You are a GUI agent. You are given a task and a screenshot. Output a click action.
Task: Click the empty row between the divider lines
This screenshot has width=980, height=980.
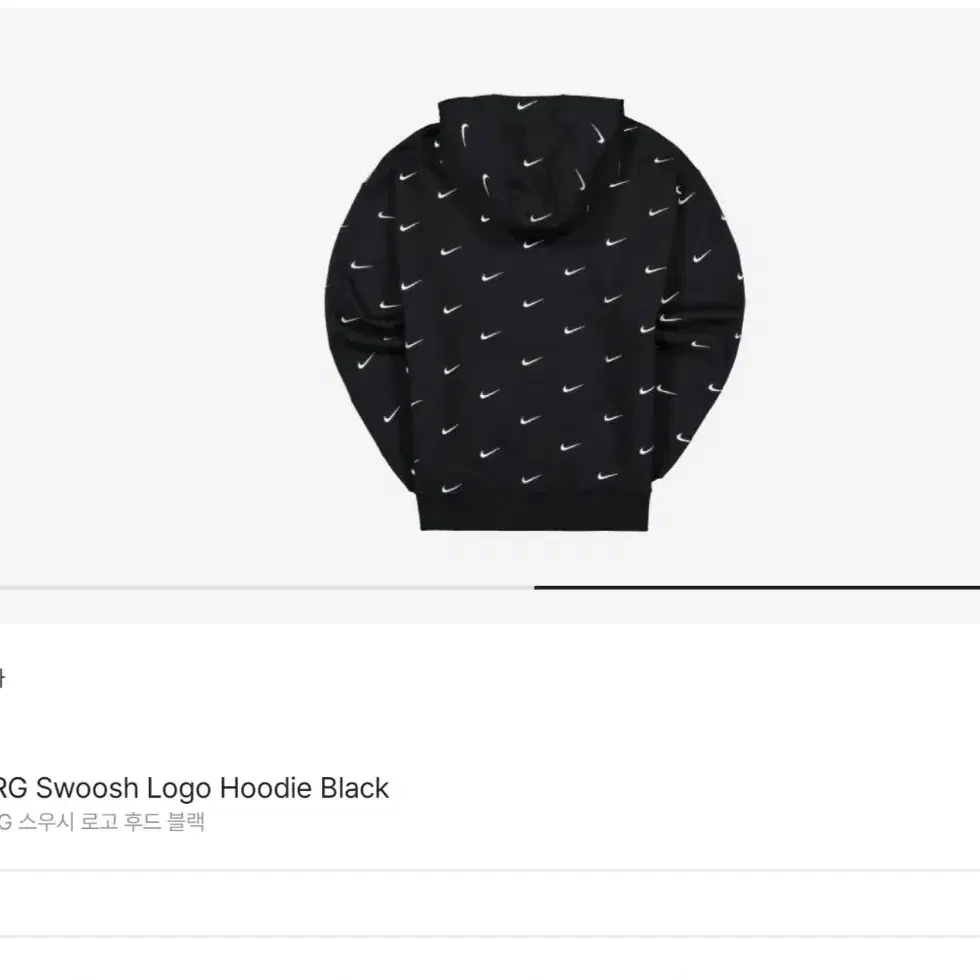click(x=490, y=903)
